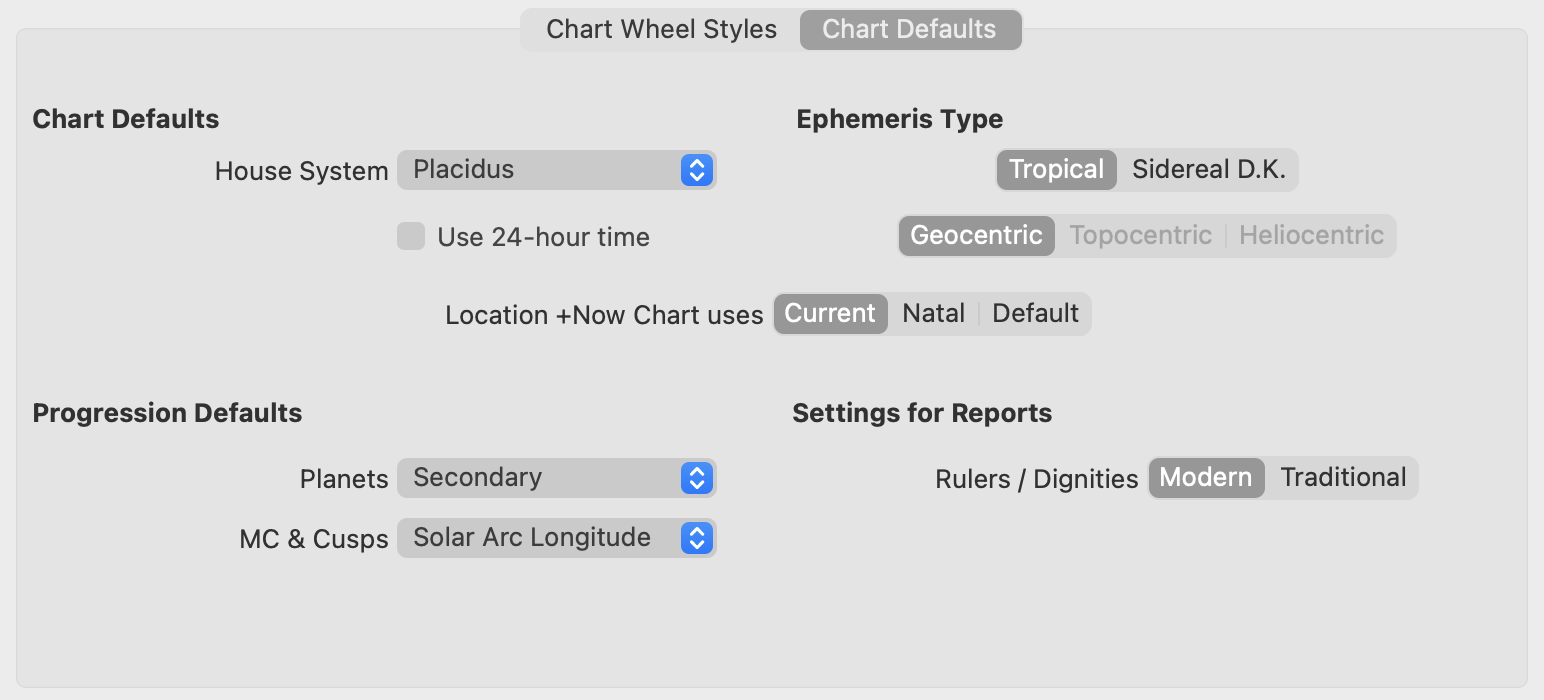Set Now Chart location to Default
Viewport: 1544px width, 700px height.
click(x=1035, y=314)
